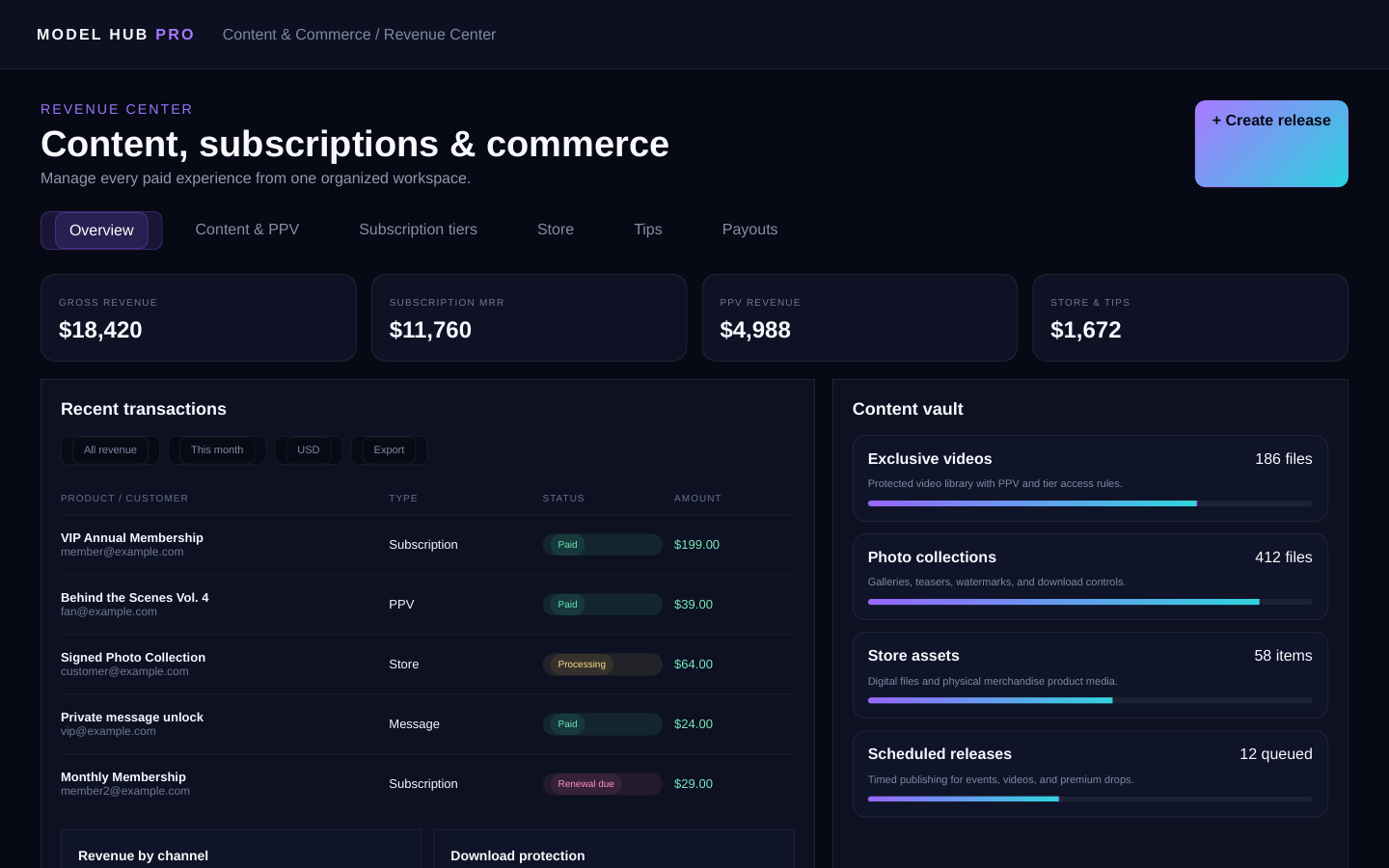Open the Overview tab

click(101, 231)
